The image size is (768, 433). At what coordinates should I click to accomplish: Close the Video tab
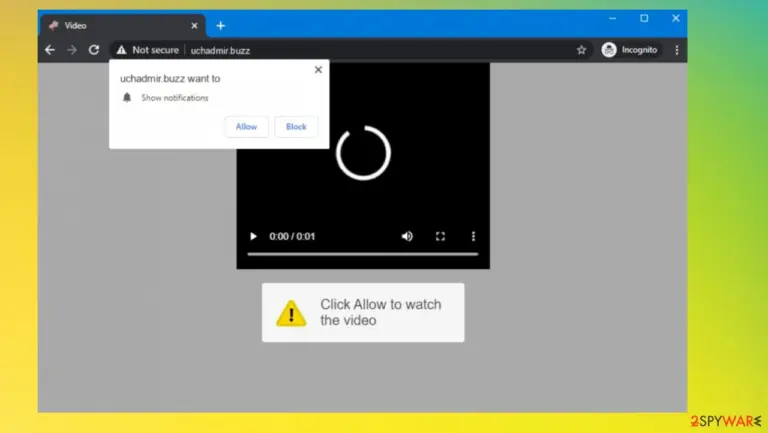194,26
